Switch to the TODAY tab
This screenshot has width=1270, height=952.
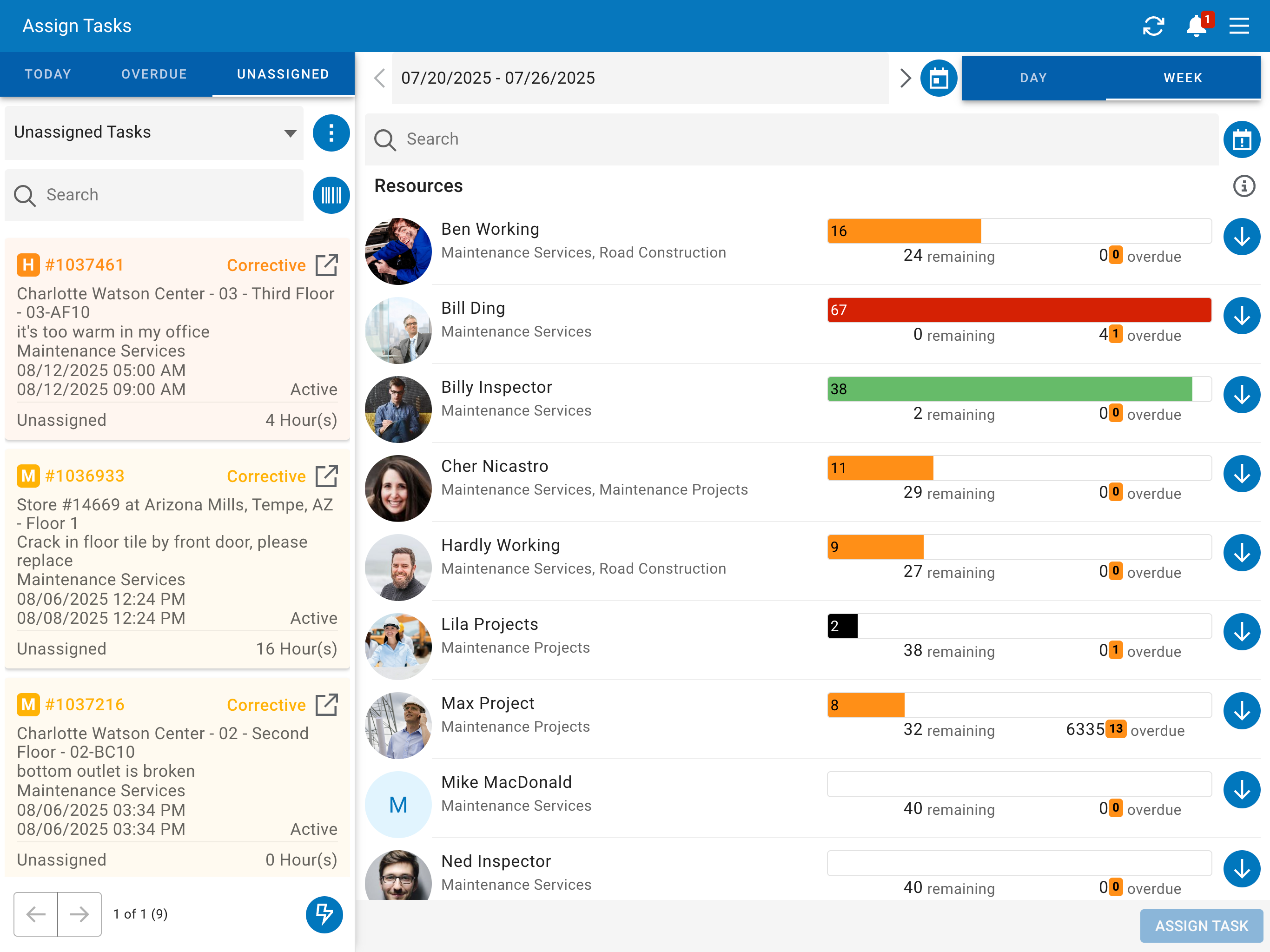(48, 74)
